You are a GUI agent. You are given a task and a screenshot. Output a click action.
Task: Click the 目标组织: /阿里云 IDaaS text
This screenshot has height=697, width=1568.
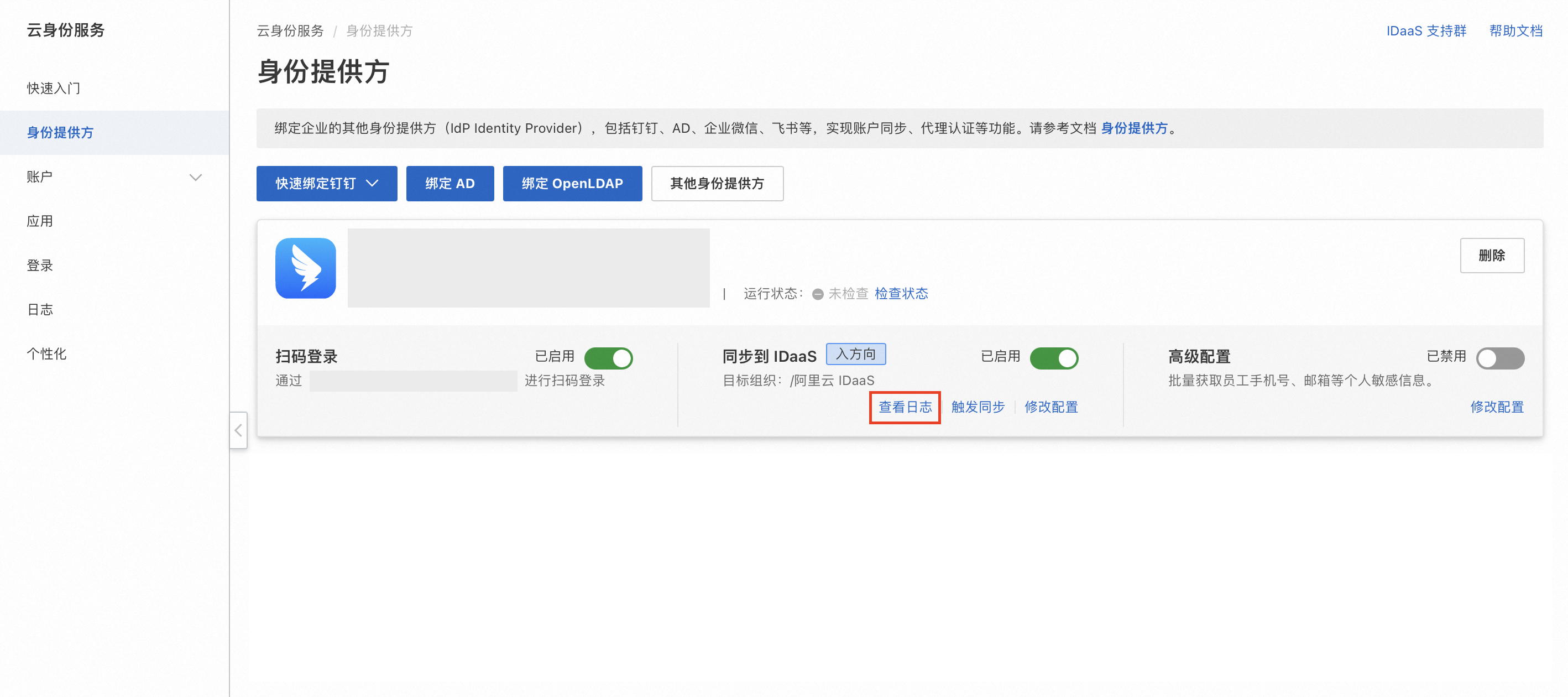pyautogui.click(x=798, y=381)
